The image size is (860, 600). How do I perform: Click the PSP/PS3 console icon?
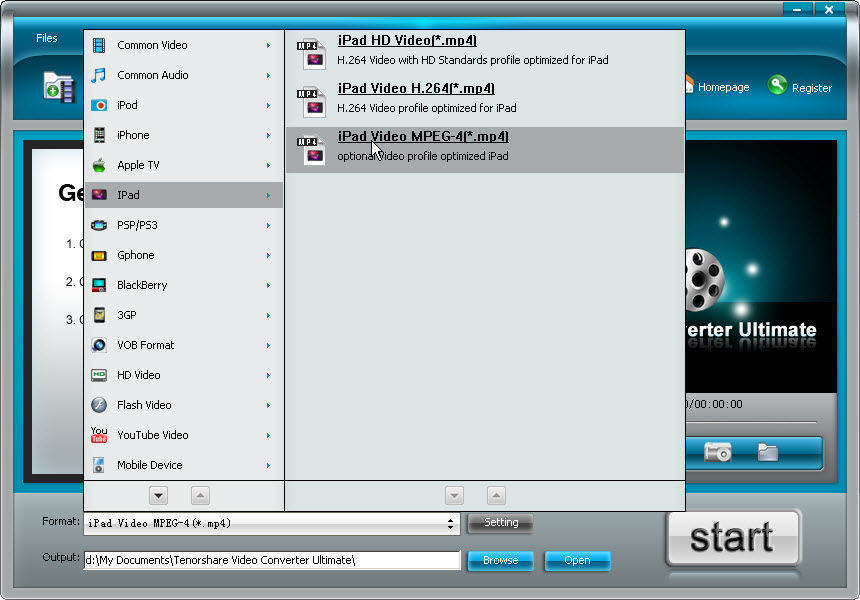pos(99,225)
